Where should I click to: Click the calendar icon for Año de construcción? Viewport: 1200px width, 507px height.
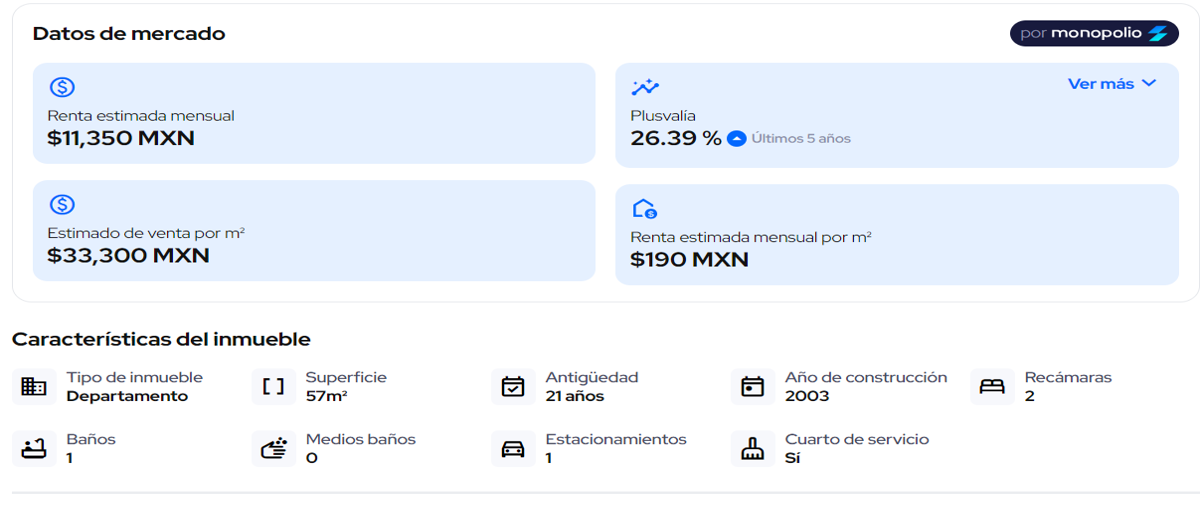tap(752, 387)
